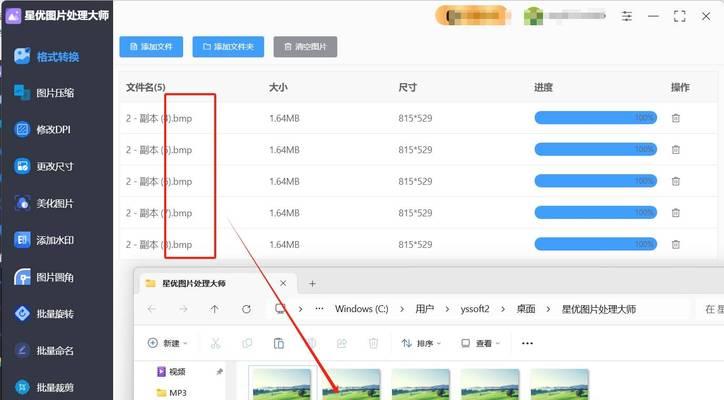Viewport: 724px width, 400px height.
Task: Go up one folder in Explorer
Action: [214, 309]
